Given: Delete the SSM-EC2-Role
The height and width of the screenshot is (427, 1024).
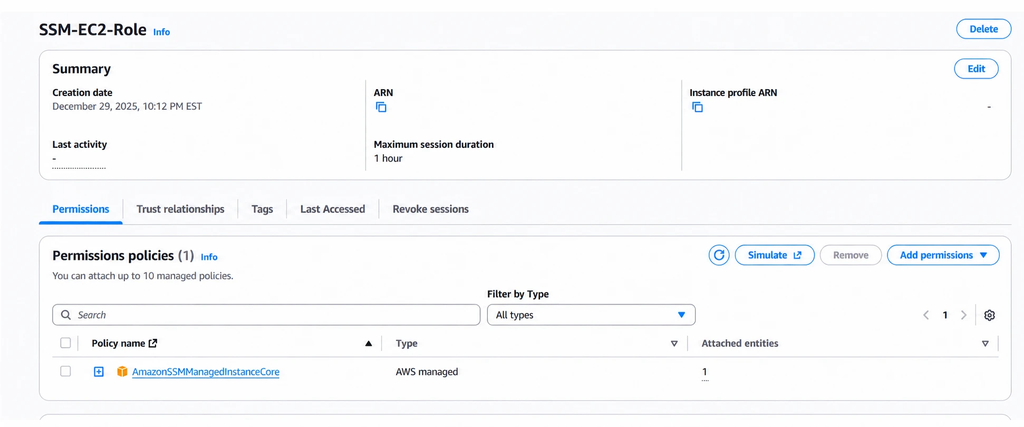Looking at the screenshot, I should point(984,29).
